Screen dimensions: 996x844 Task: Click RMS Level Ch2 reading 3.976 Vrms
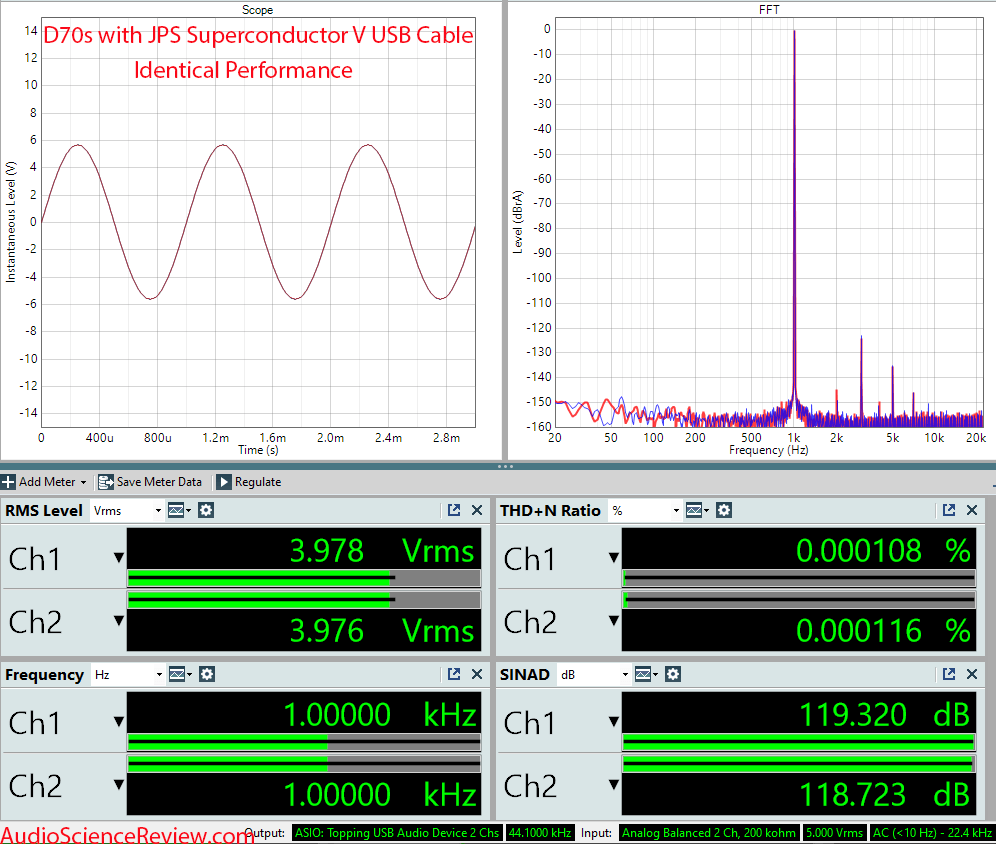coord(382,631)
